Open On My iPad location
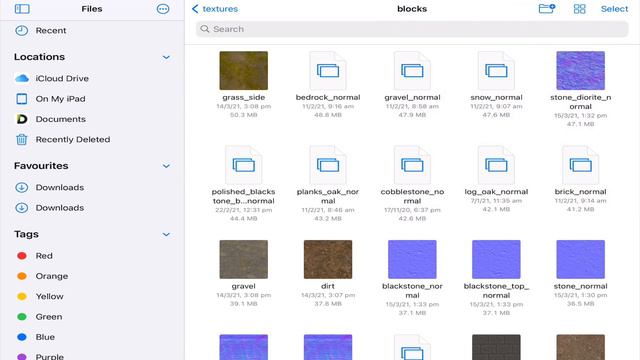Viewport: 640px width, 360px height. click(x=60, y=99)
